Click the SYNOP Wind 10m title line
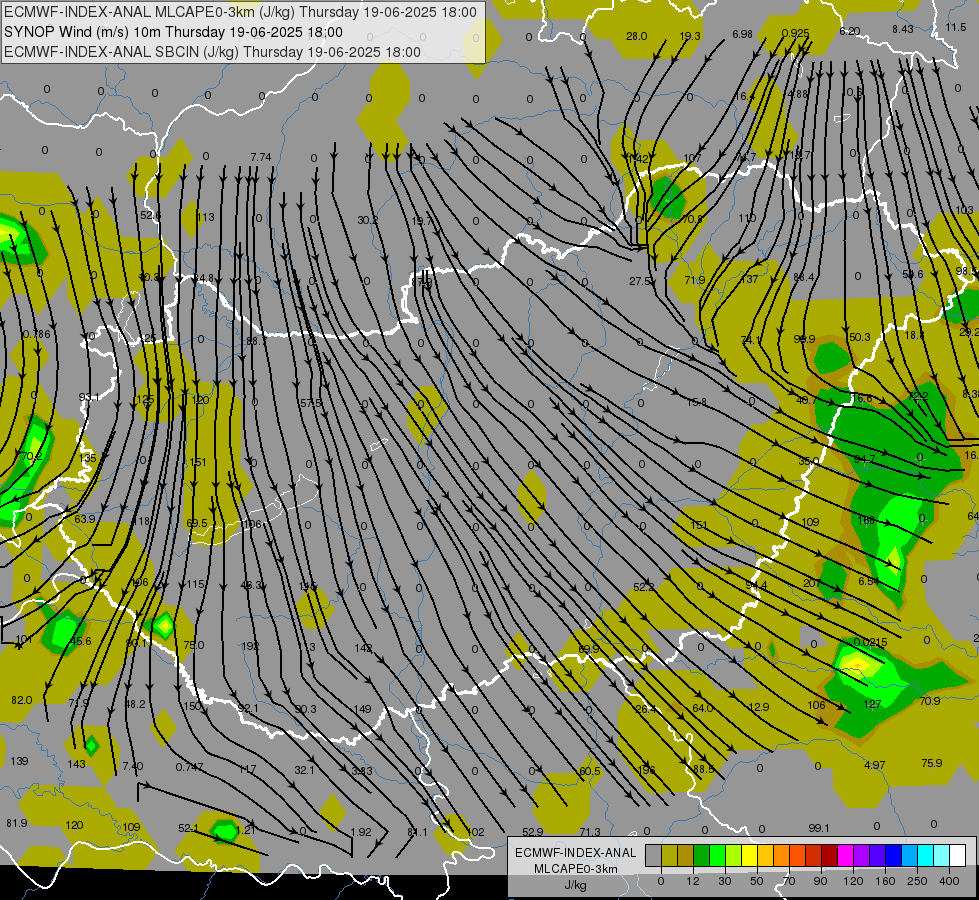979x900 pixels. (174, 32)
